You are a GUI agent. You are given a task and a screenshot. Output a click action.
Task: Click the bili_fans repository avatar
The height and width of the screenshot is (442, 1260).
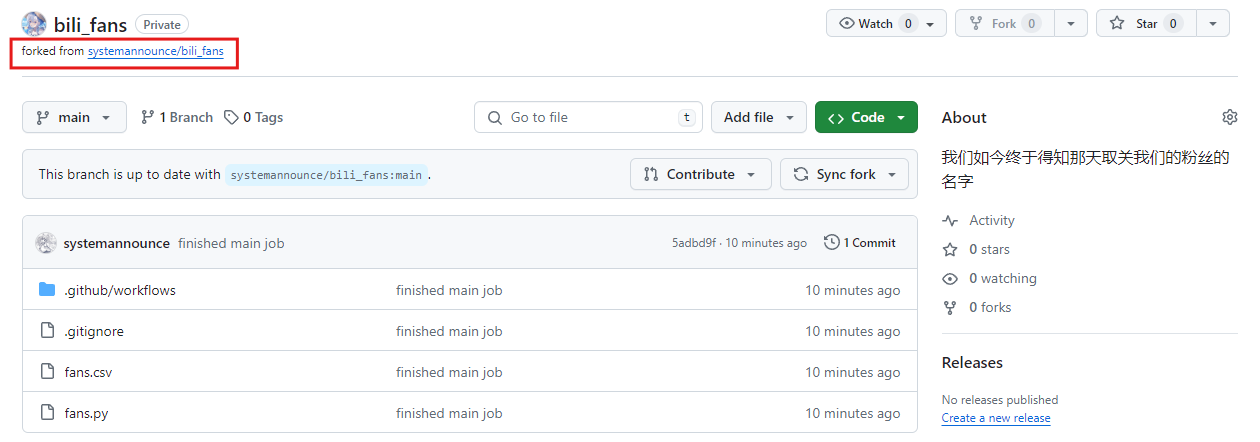34,24
